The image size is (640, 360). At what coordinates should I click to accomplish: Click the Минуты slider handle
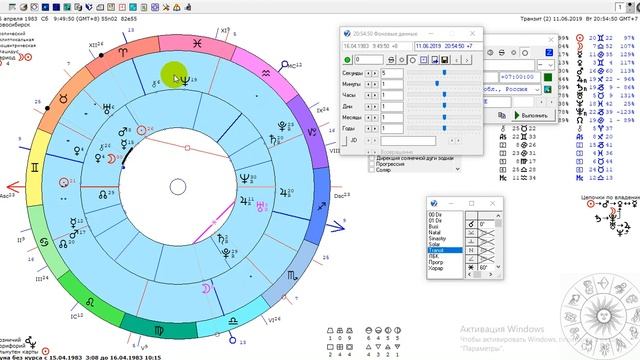tap(437, 84)
